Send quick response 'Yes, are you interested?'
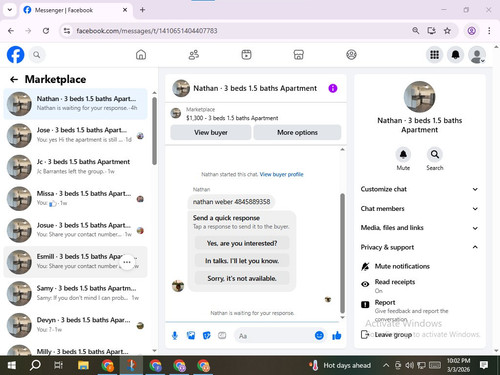The image size is (500, 375). (x=242, y=243)
